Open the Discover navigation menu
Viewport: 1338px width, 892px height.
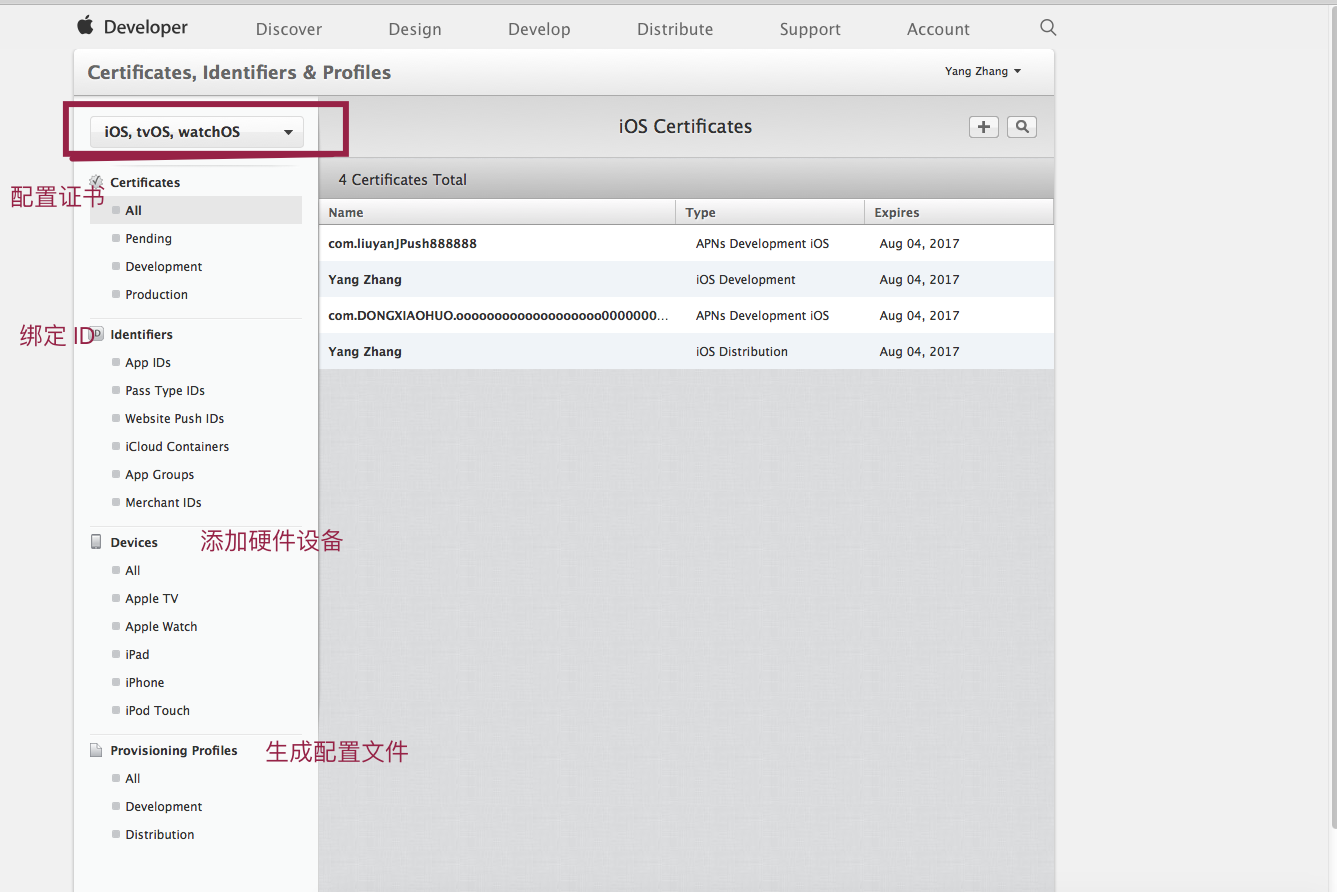coord(289,29)
